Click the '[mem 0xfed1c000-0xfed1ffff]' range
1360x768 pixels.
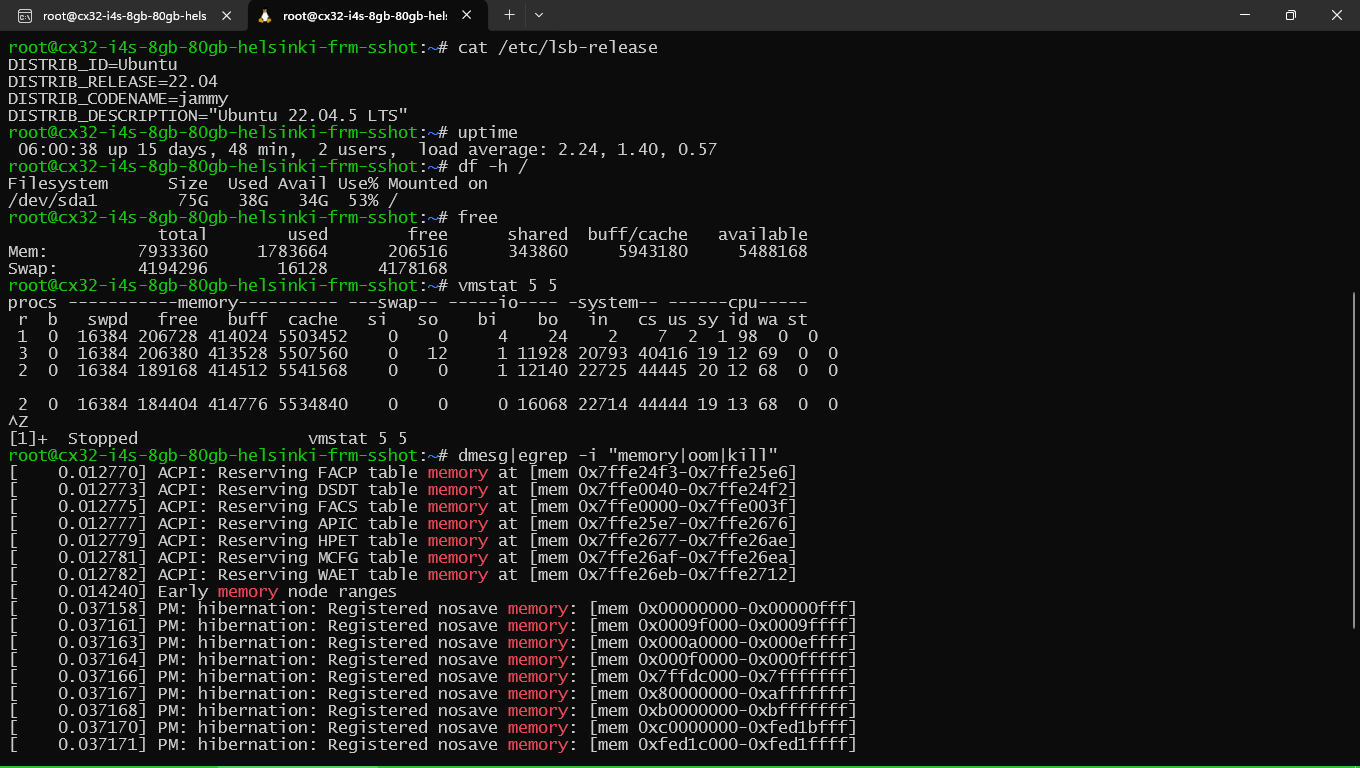(x=723, y=744)
